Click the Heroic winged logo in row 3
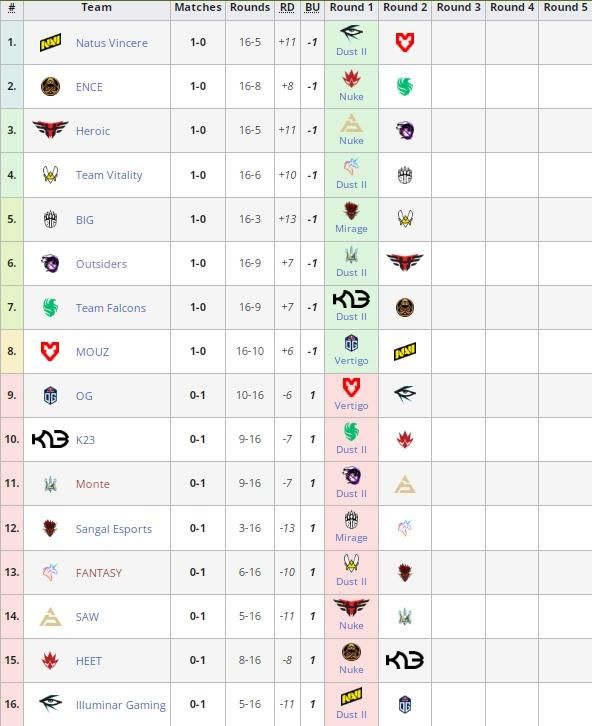592x726 pixels. point(50,130)
